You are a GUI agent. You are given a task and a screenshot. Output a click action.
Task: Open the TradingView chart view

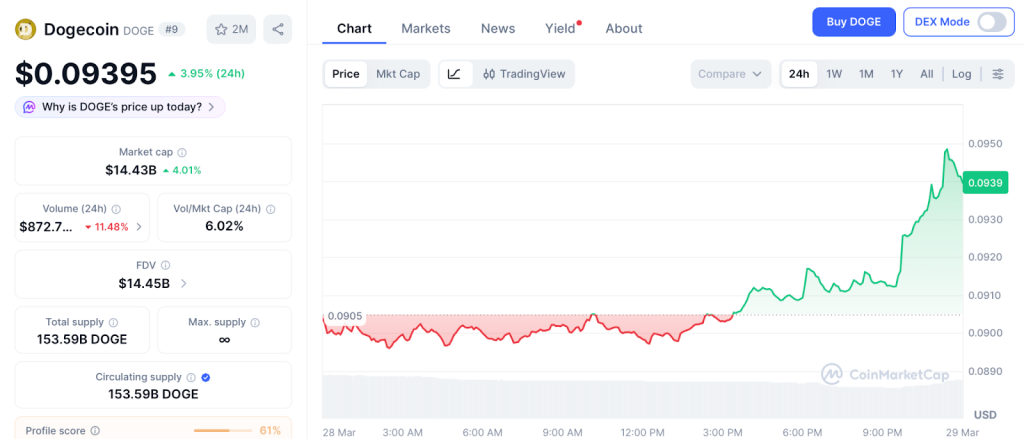pyautogui.click(x=523, y=74)
